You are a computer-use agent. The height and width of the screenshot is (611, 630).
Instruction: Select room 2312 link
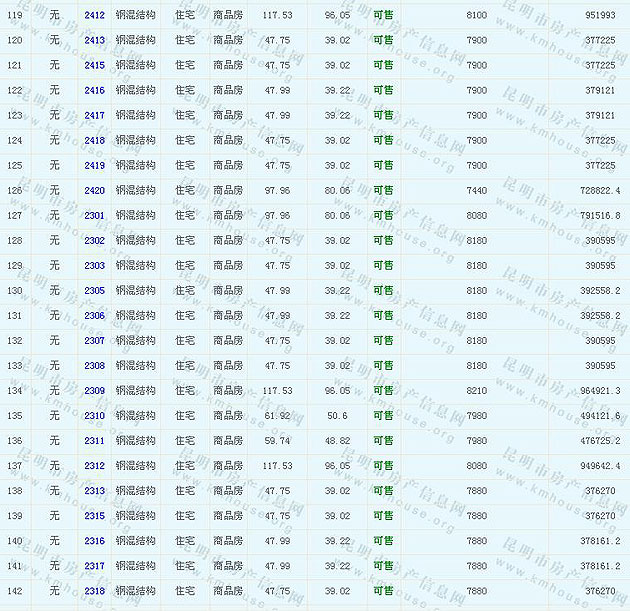pyautogui.click(x=94, y=466)
